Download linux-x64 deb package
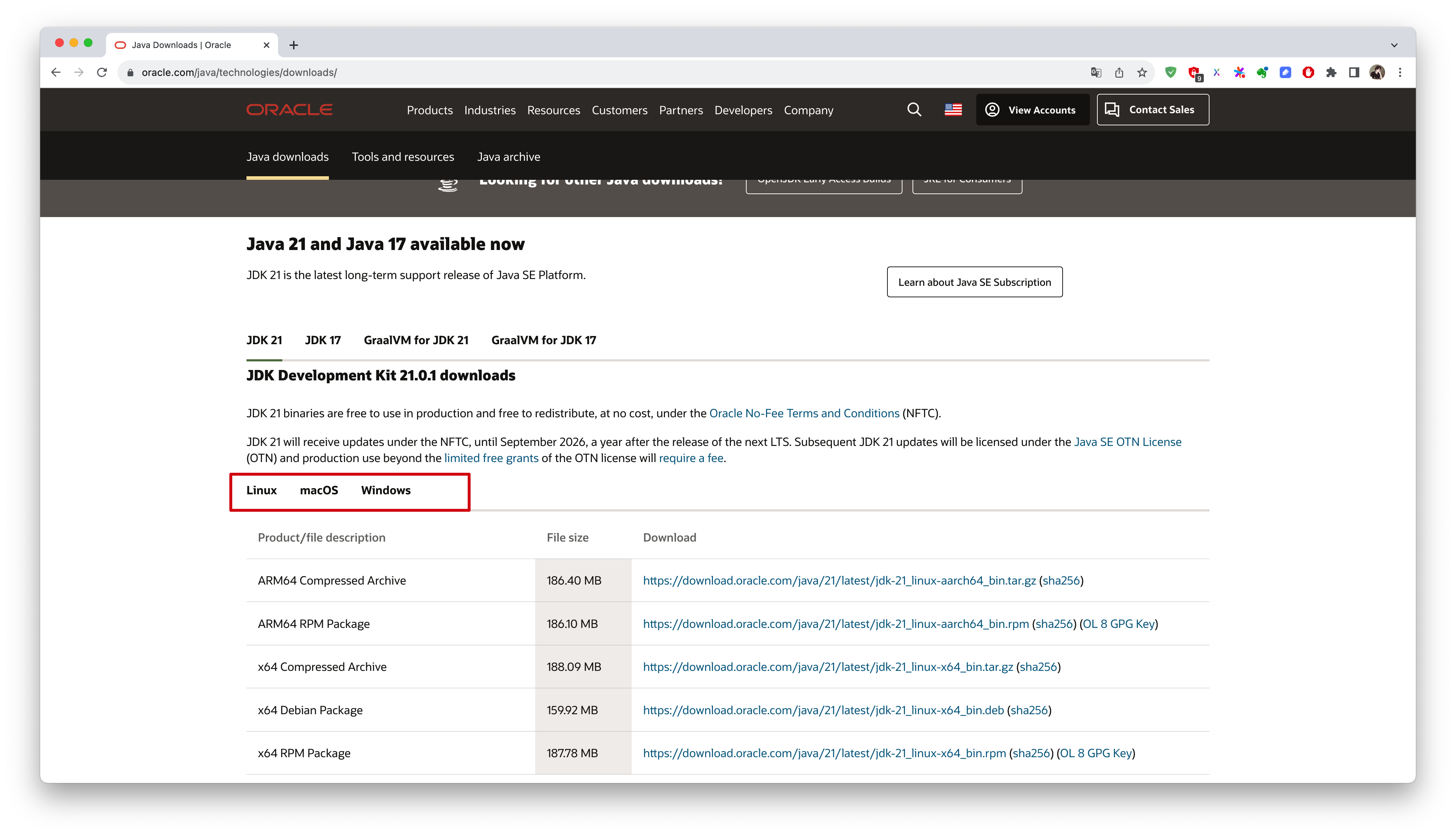This screenshot has height=836, width=1456. coord(823,710)
